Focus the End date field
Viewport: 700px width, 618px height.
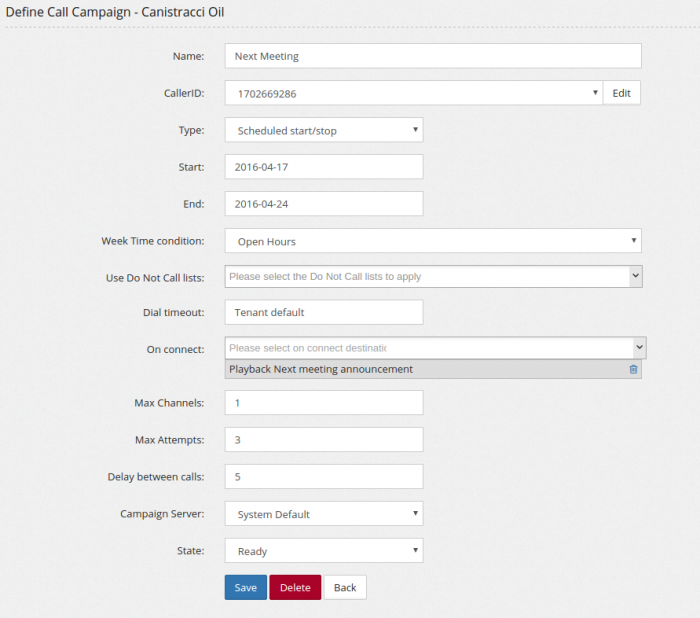point(323,204)
